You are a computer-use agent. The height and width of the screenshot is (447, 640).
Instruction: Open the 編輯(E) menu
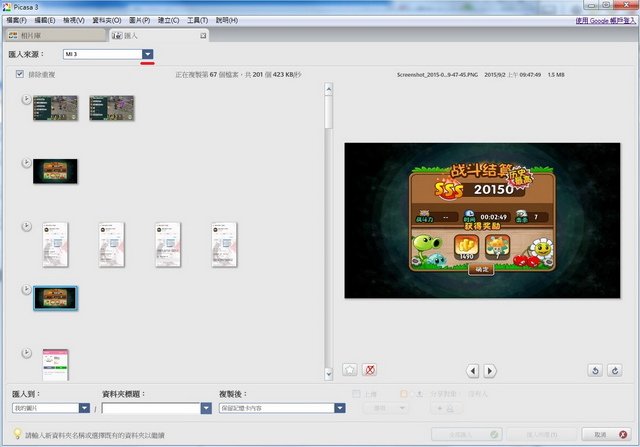tap(44, 20)
